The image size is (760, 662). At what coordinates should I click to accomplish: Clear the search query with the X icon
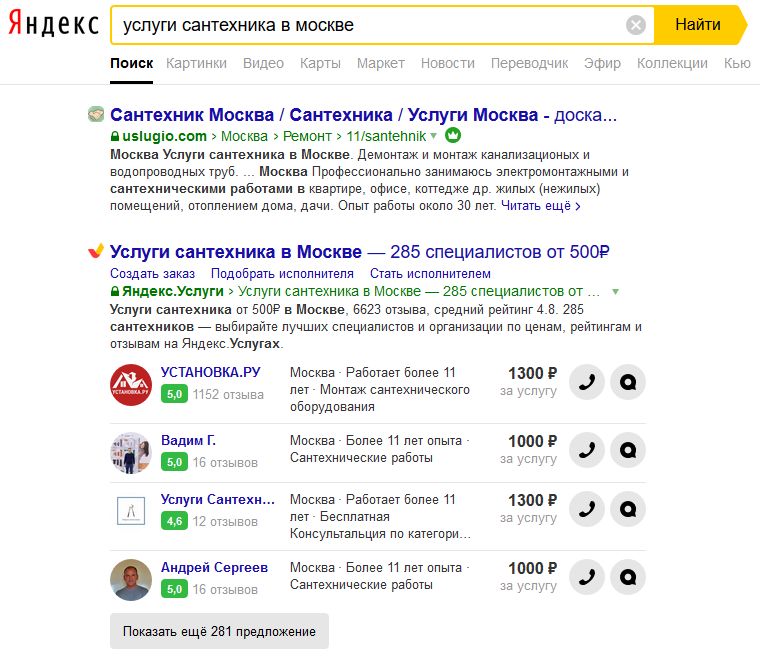[x=635, y=25]
